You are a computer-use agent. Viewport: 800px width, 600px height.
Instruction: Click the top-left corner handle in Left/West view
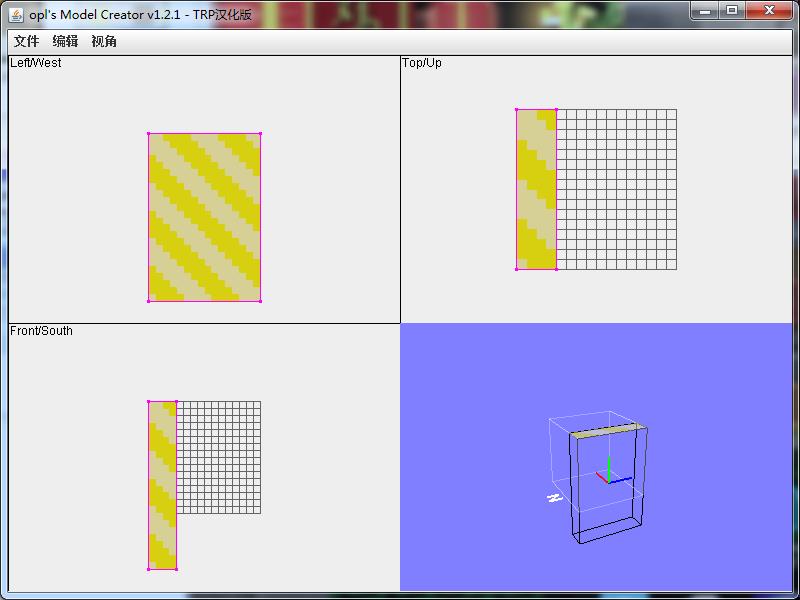tap(149, 133)
